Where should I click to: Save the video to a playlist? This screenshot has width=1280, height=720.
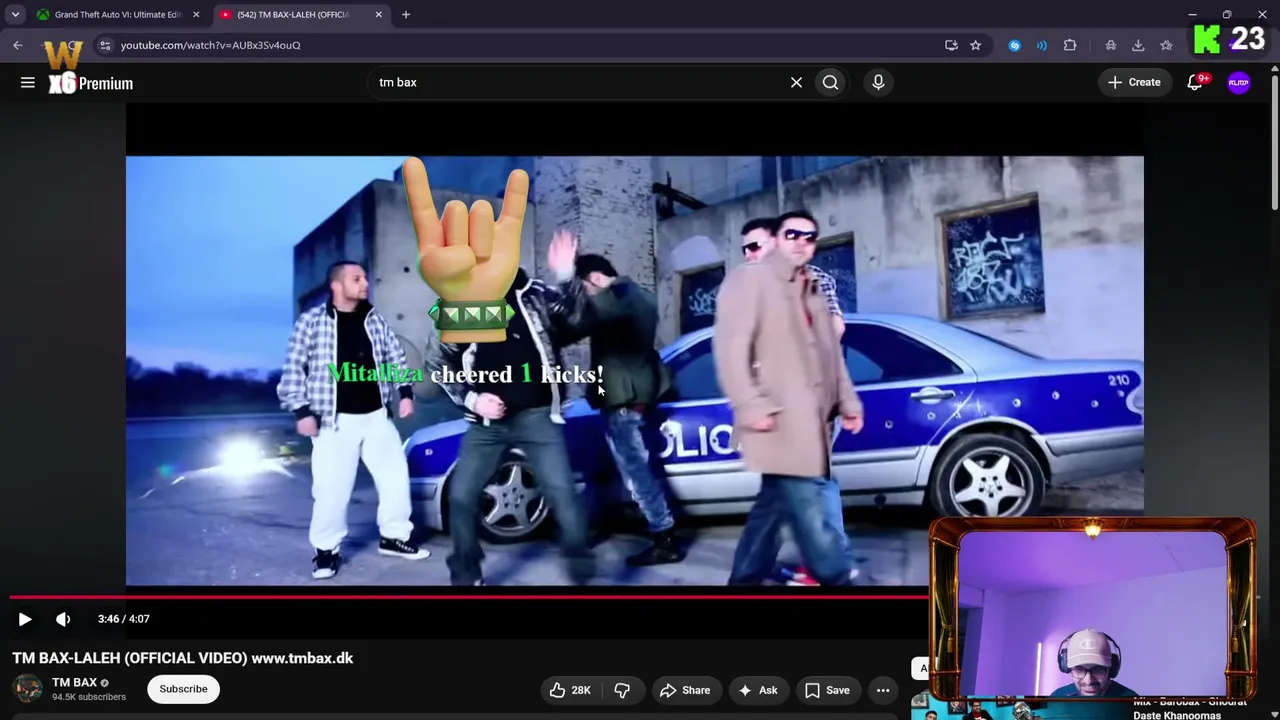(827, 690)
